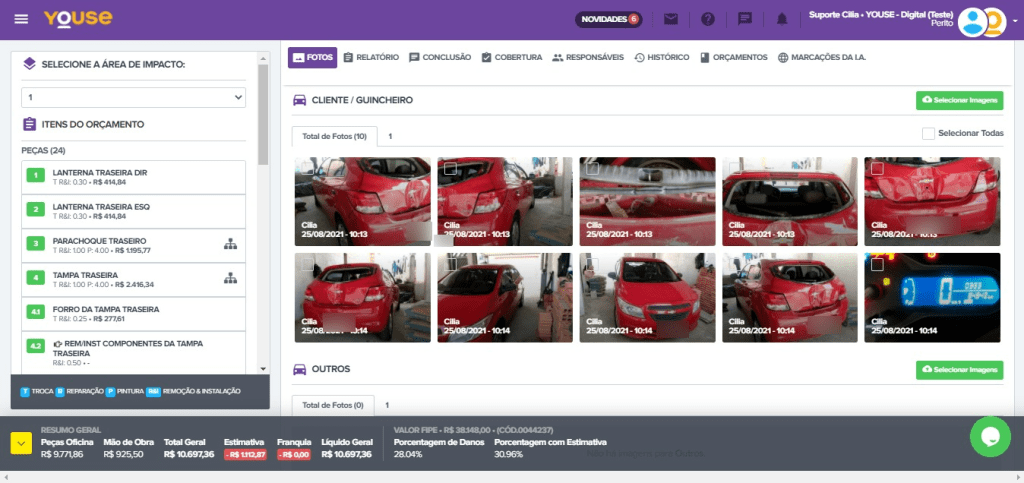Viewport: 1024px width, 483px height.
Task: Tick checkbox on second photo in second row
Action: [x=450, y=264]
